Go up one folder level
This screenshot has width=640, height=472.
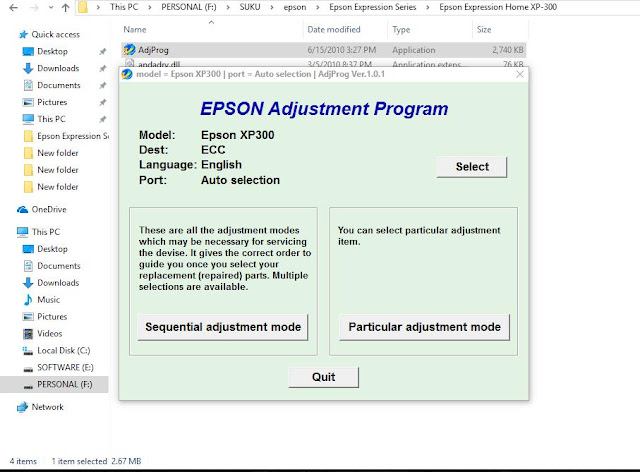coord(65,7)
